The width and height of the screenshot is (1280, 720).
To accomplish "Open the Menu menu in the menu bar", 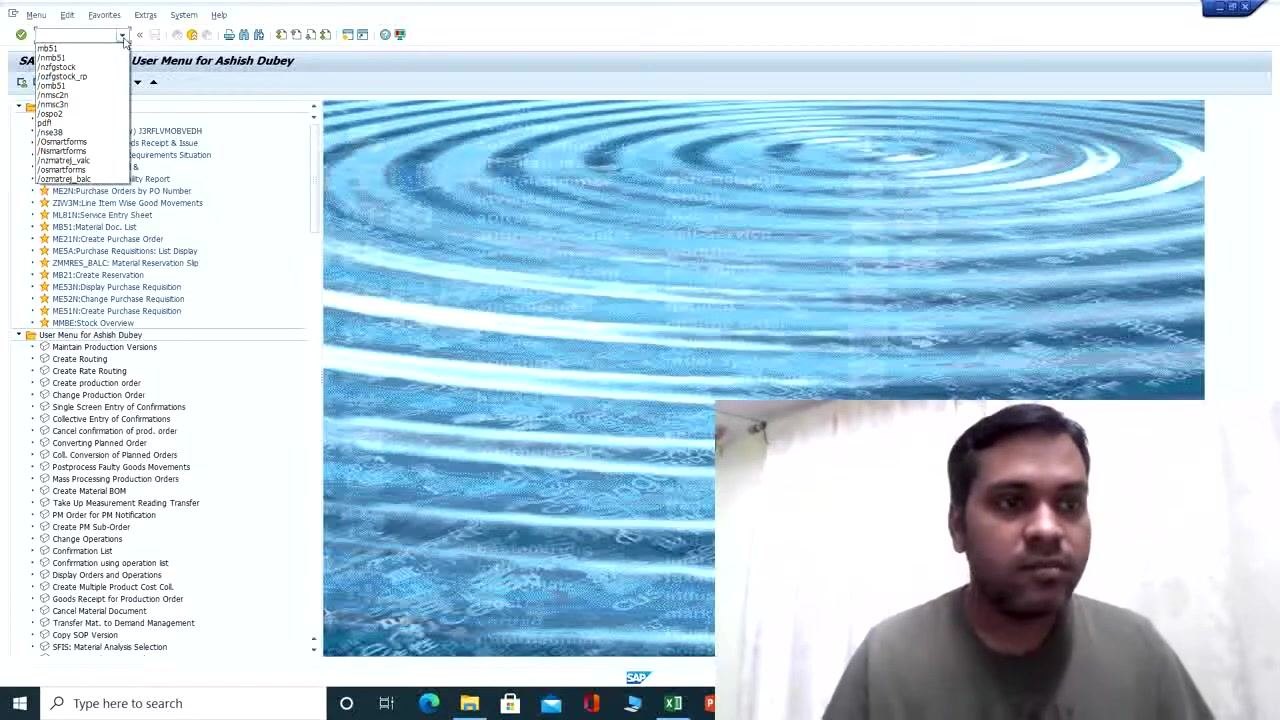I will point(36,15).
